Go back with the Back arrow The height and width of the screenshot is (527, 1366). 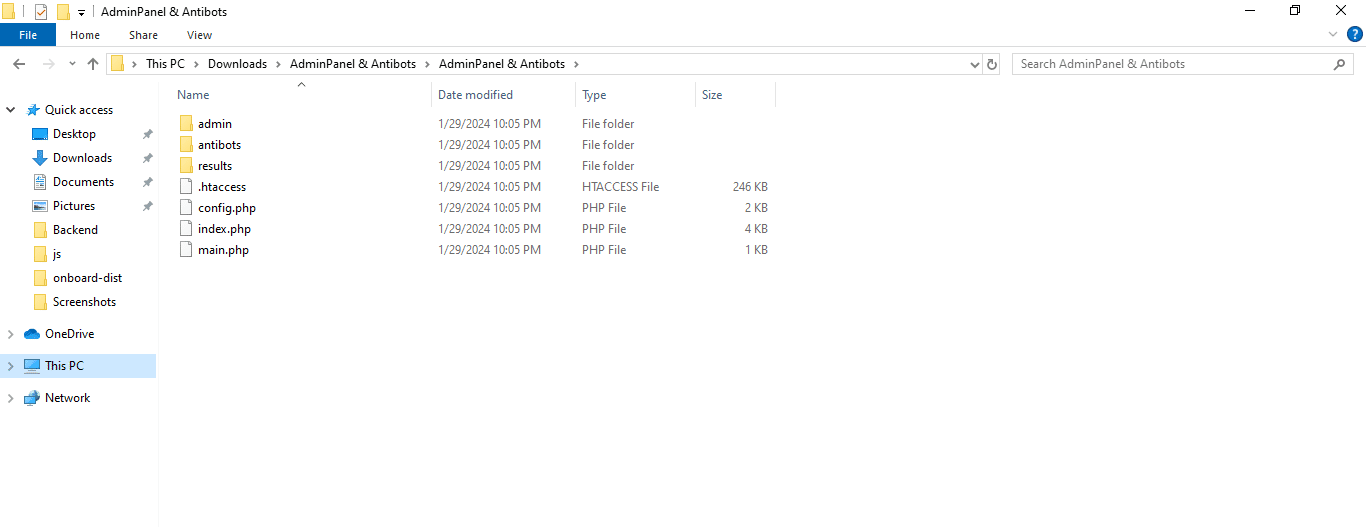pyautogui.click(x=18, y=64)
